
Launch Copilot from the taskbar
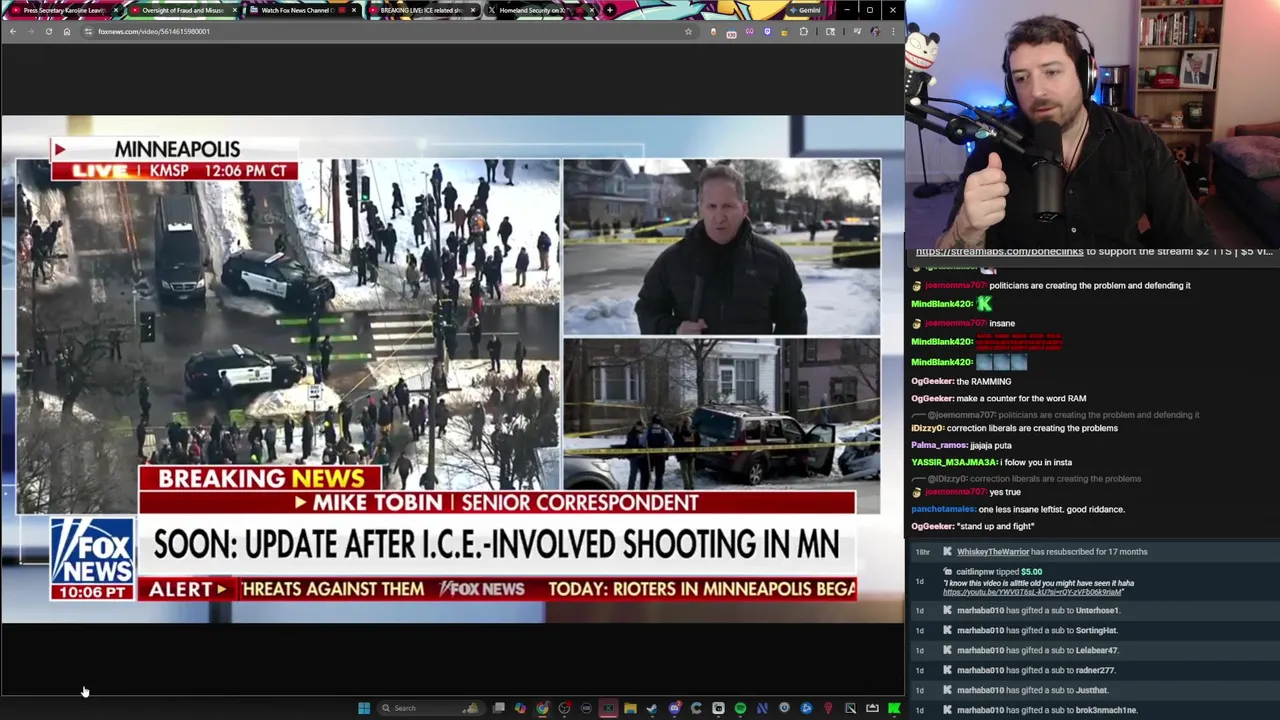point(520,708)
